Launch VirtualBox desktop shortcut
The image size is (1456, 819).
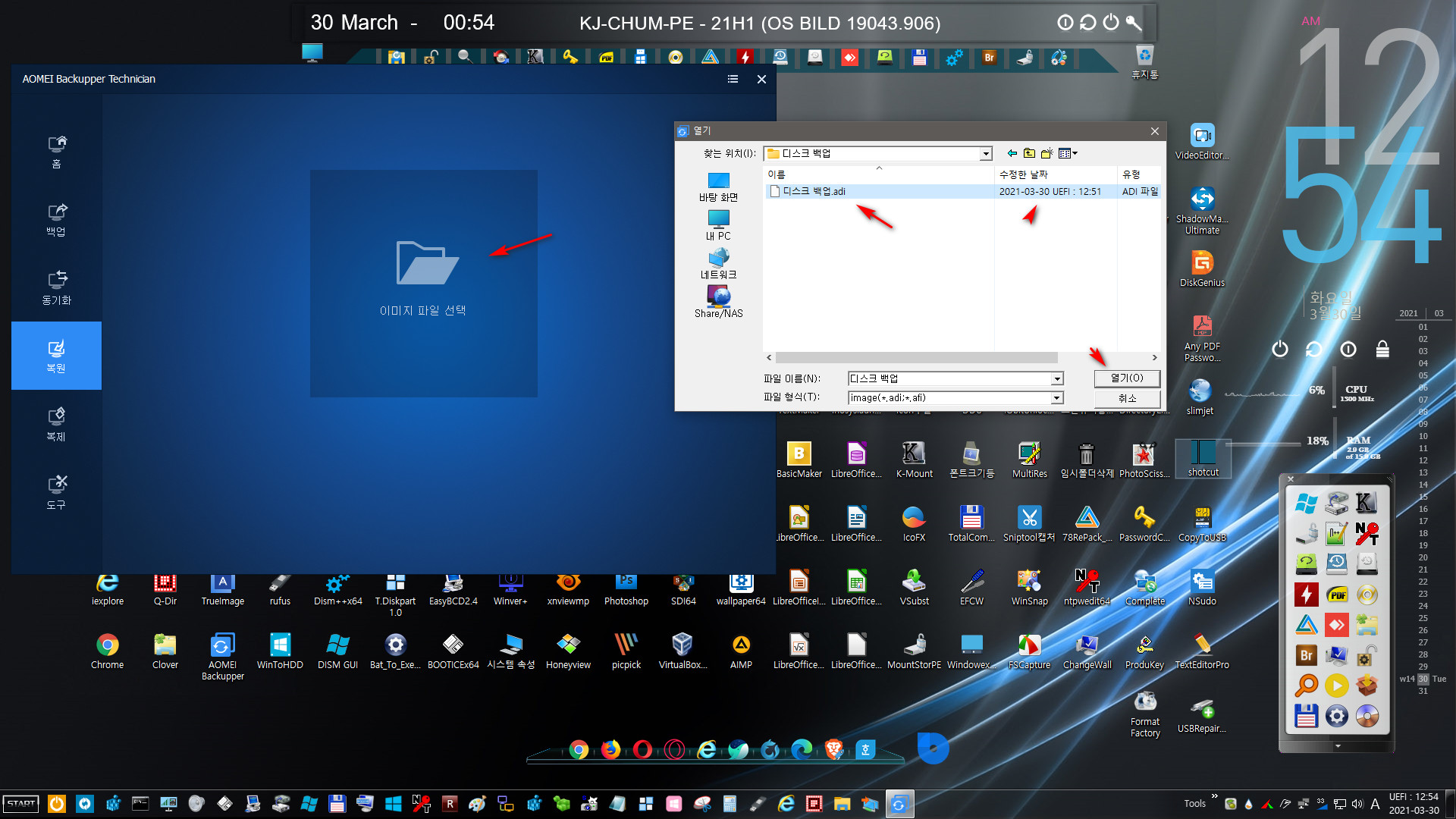tap(682, 651)
